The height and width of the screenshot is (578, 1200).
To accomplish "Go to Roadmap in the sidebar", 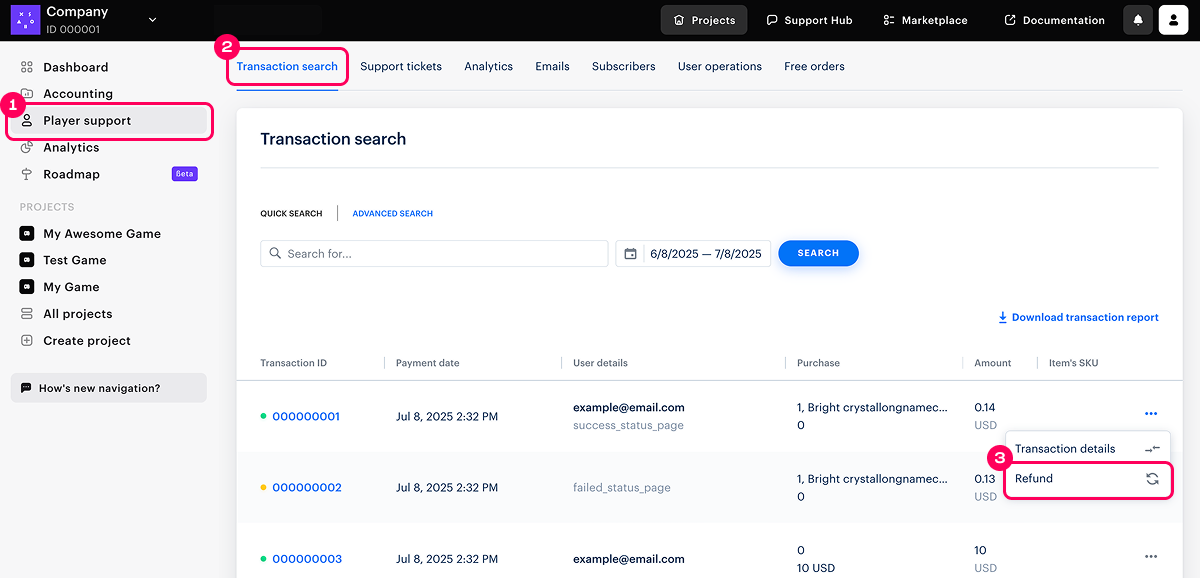I will click(71, 174).
